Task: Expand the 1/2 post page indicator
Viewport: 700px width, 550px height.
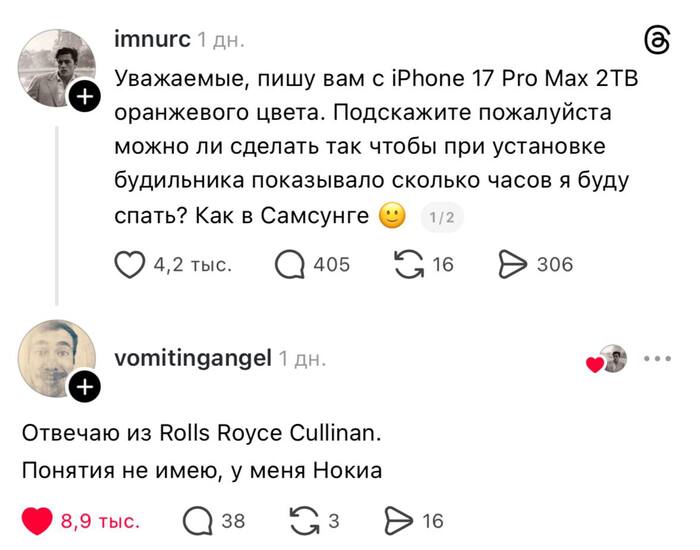Action: tap(439, 218)
